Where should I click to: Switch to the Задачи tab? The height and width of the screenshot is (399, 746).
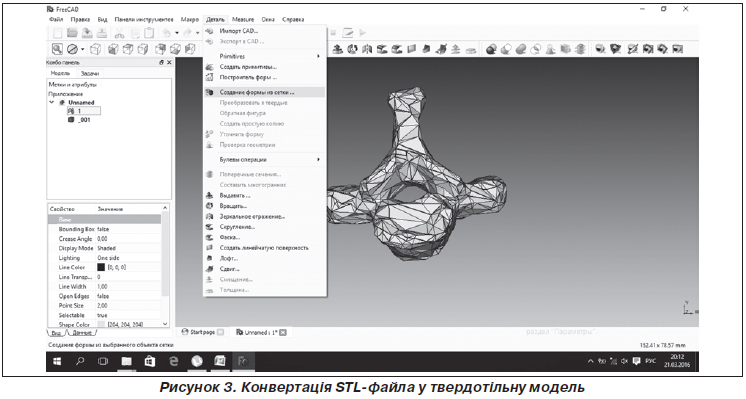[x=90, y=73]
